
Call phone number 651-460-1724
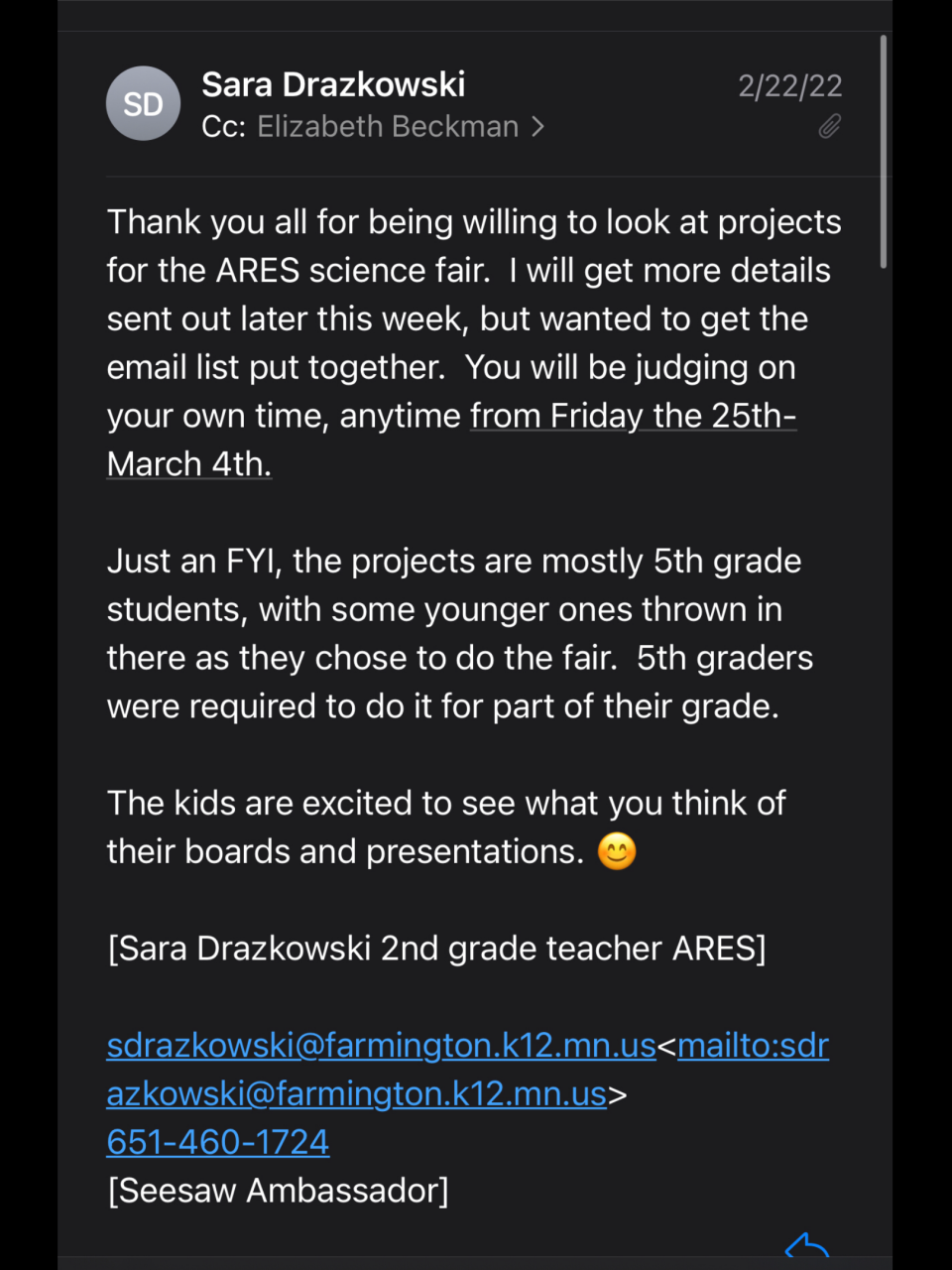click(218, 1142)
